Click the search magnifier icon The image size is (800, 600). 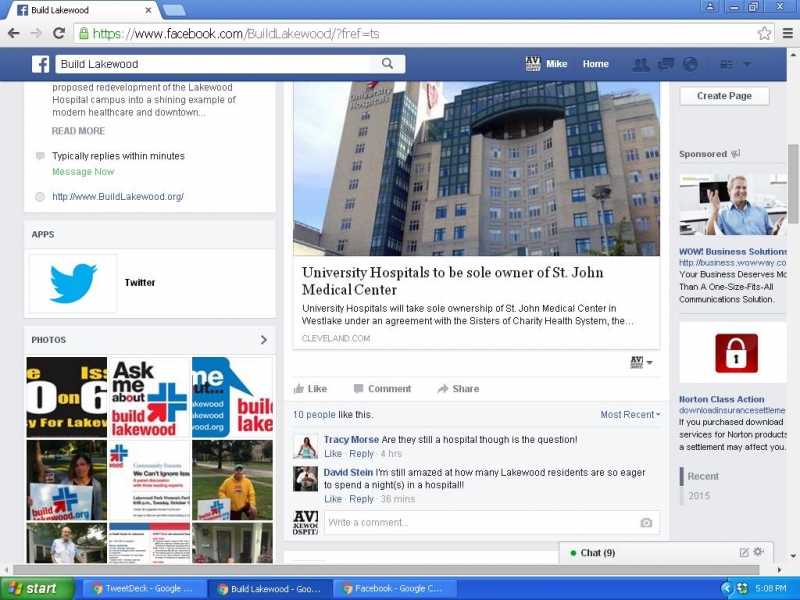pyautogui.click(x=387, y=64)
